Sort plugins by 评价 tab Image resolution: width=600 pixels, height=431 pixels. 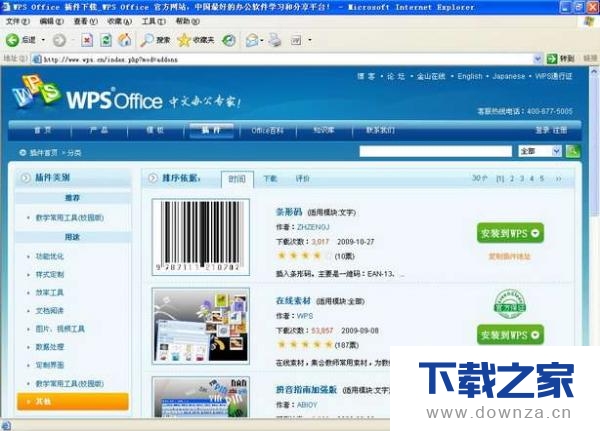[x=303, y=179]
